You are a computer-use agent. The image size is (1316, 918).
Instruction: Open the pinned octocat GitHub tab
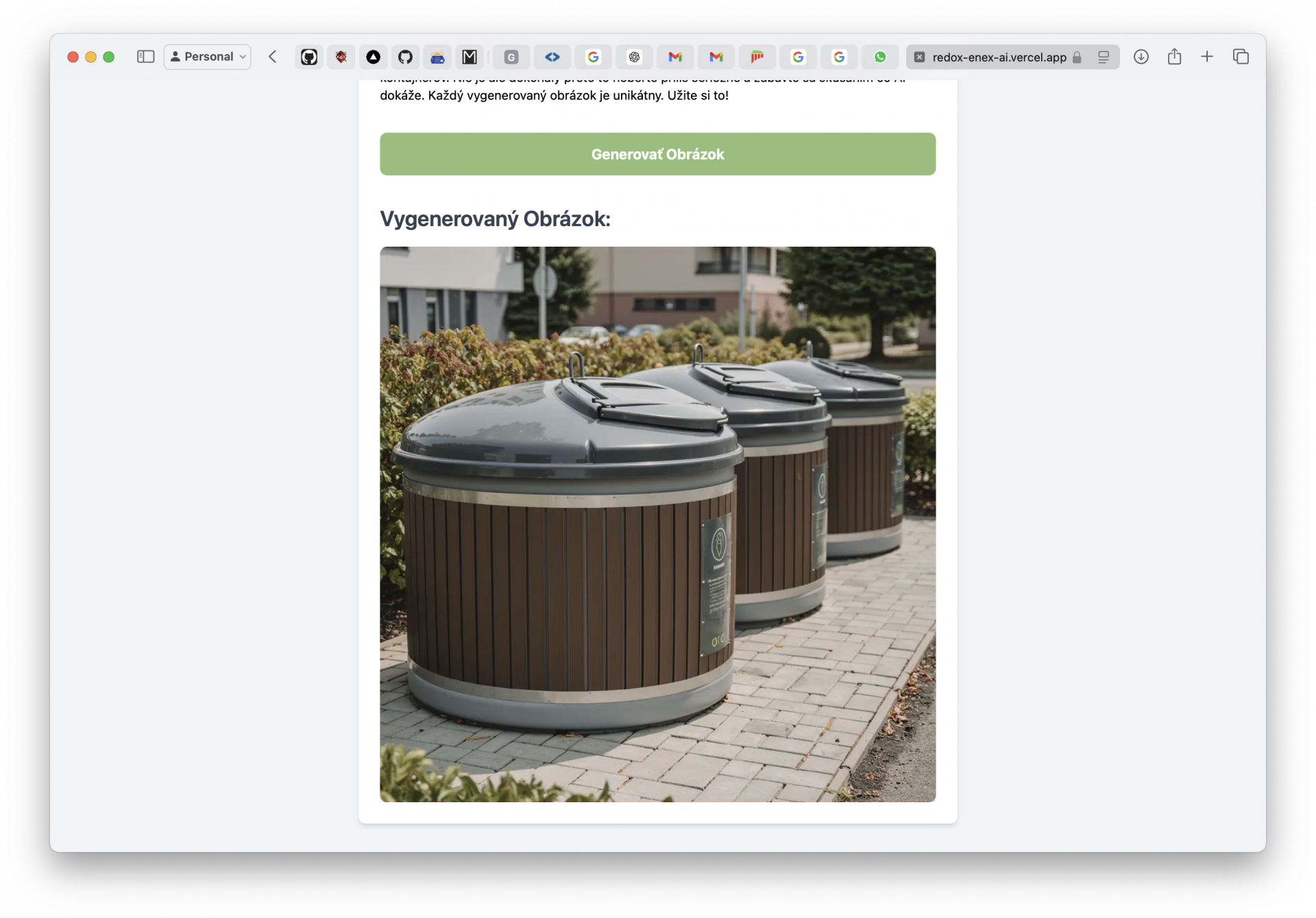405,57
